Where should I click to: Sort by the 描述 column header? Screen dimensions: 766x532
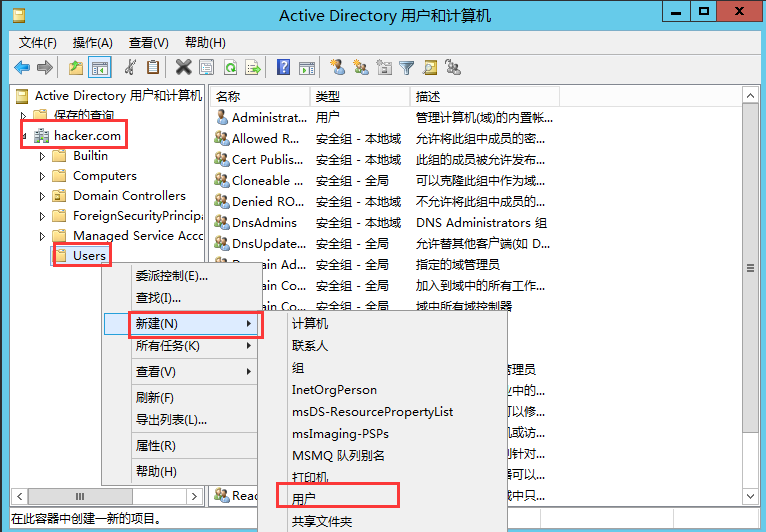(x=485, y=97)
